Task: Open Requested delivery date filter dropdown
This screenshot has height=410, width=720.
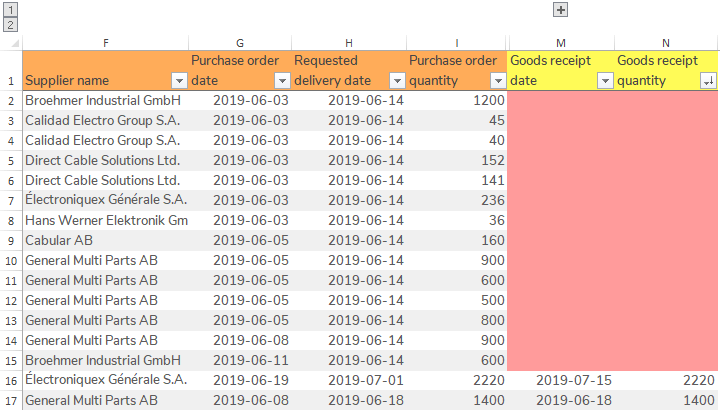Action: coord(395,81)
